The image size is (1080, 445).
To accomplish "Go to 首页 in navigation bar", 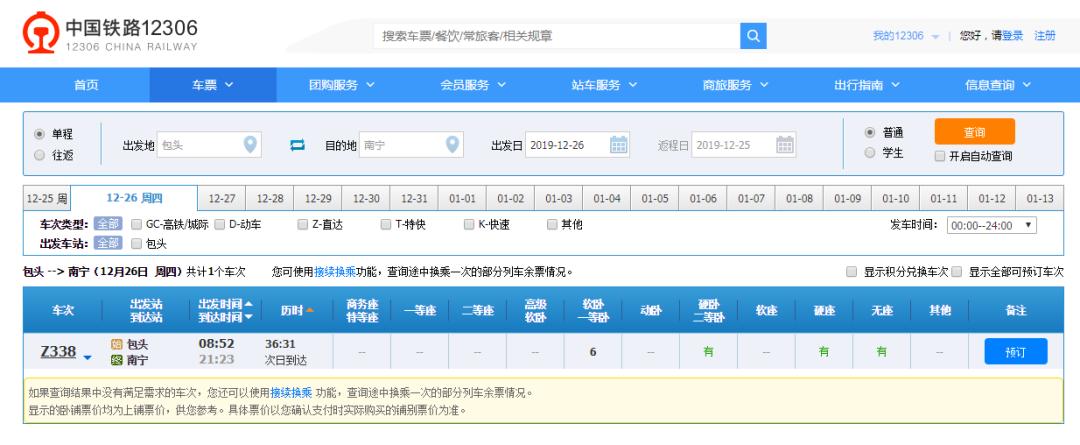I will click(x=87, y=85).
